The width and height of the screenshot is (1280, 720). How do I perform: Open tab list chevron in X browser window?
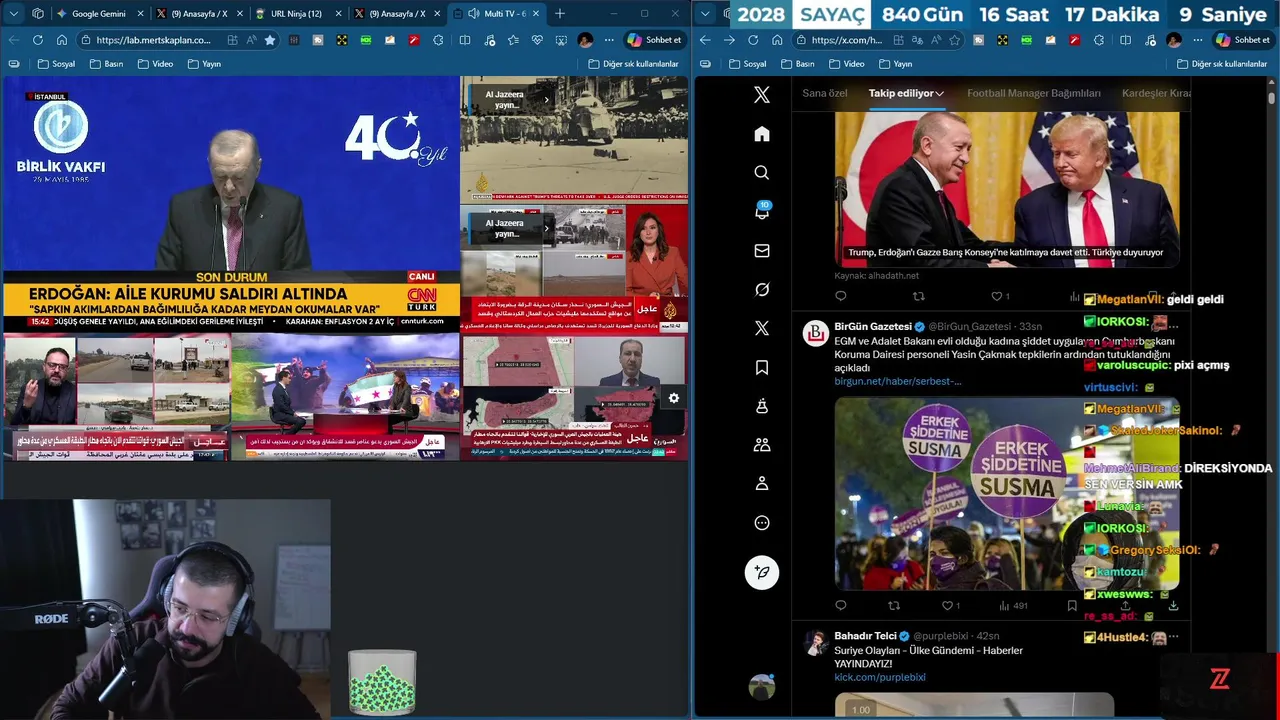[705, 14]
